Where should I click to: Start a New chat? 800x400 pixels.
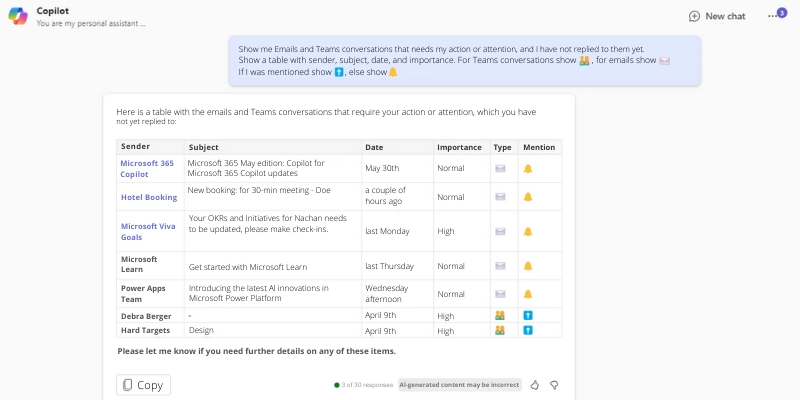717,16
